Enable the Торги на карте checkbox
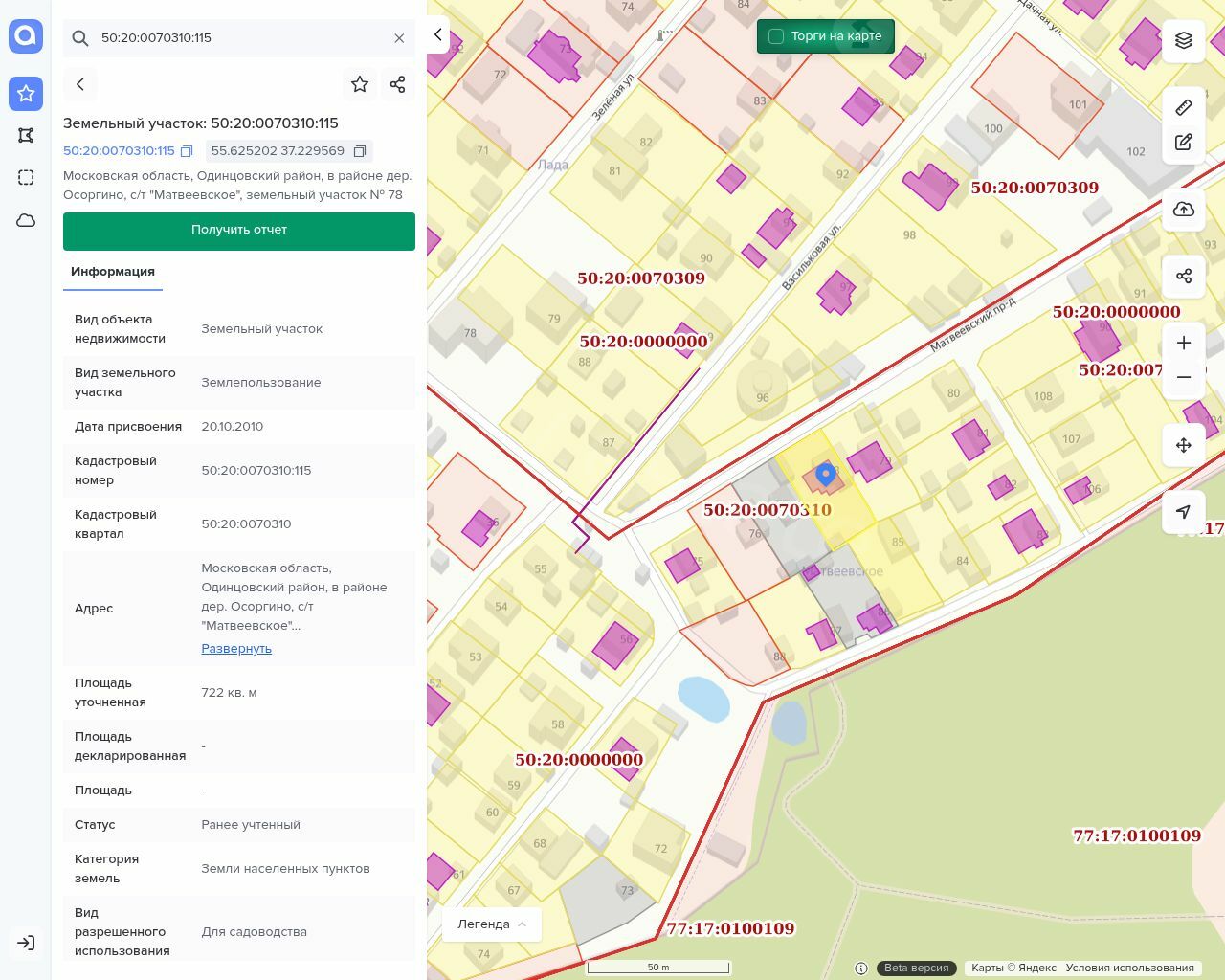The image size is (1225, 980). coord(776,36)
